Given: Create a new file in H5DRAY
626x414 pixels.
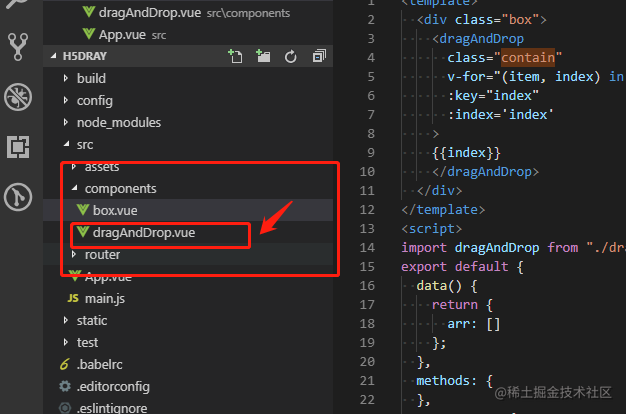Looking at the screenshot, I should coord(235,56).
